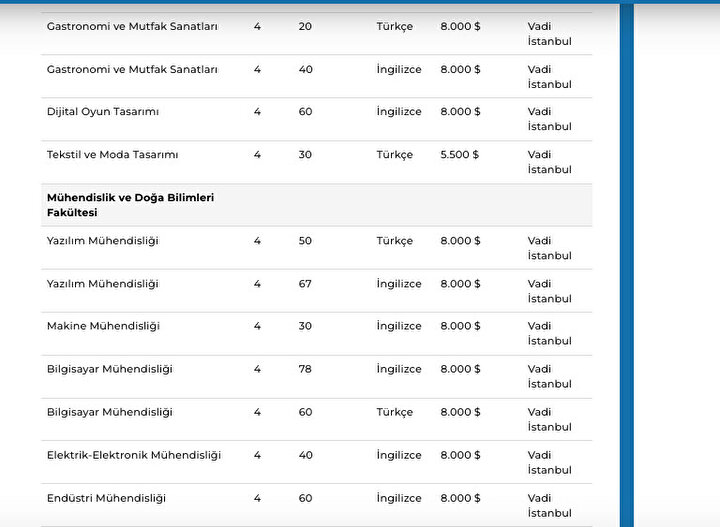Screen dimensions: 720x527
Task: Click the English Gastronomi ve Mutfak Sanatları row
Action: [316, 76]
